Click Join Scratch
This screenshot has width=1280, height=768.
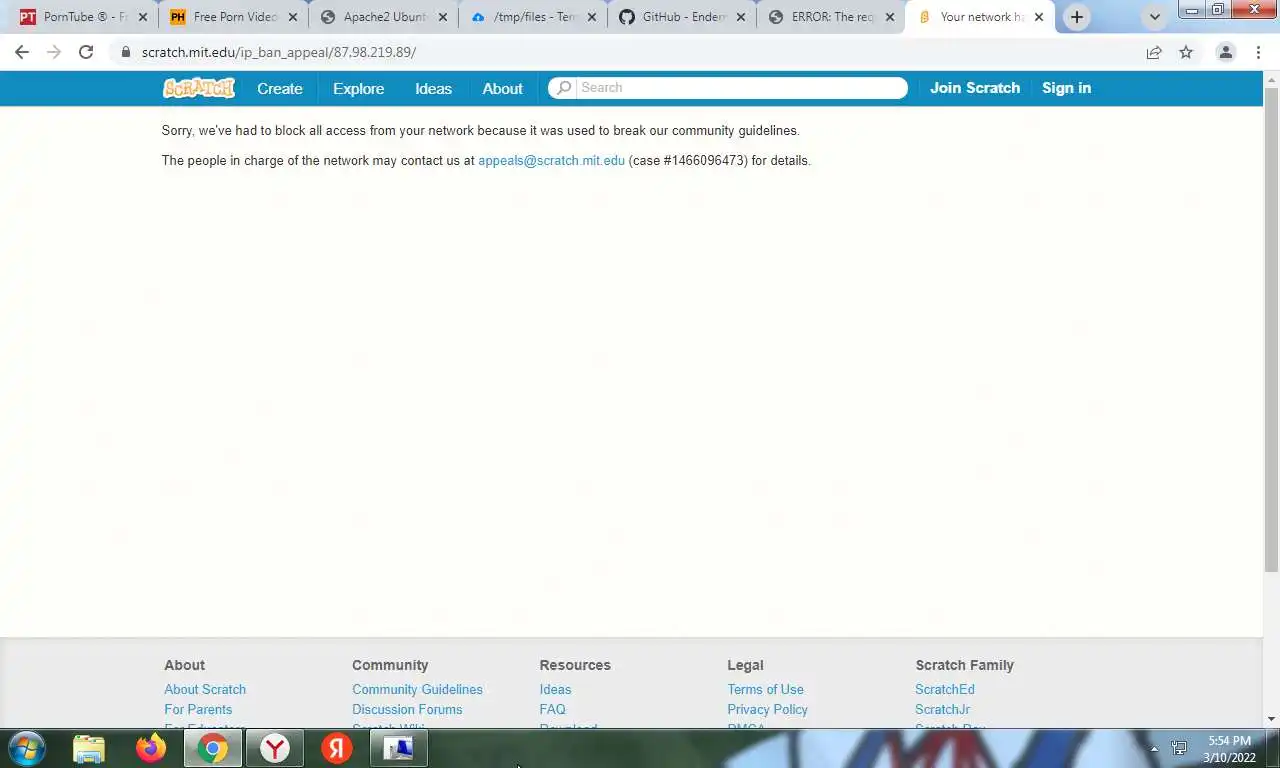pos(975,88)
